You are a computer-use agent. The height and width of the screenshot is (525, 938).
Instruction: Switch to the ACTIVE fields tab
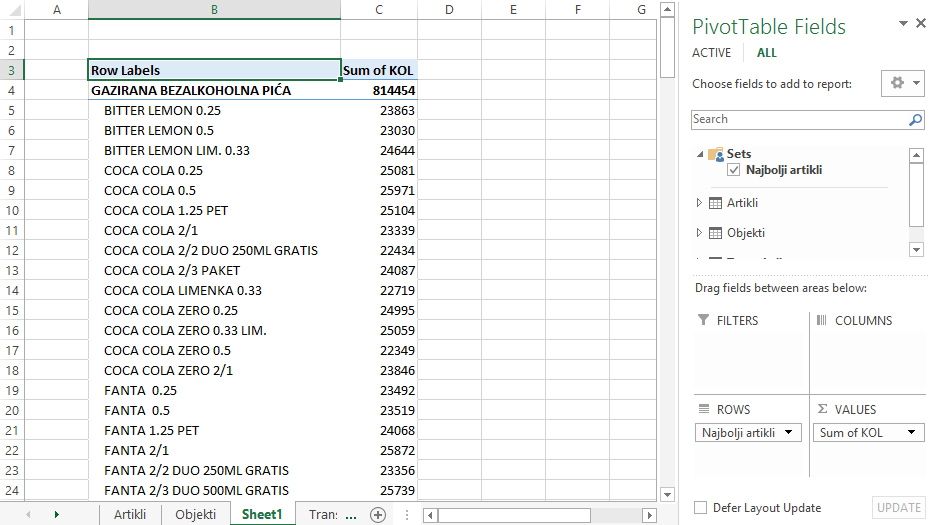pos(711,53)
